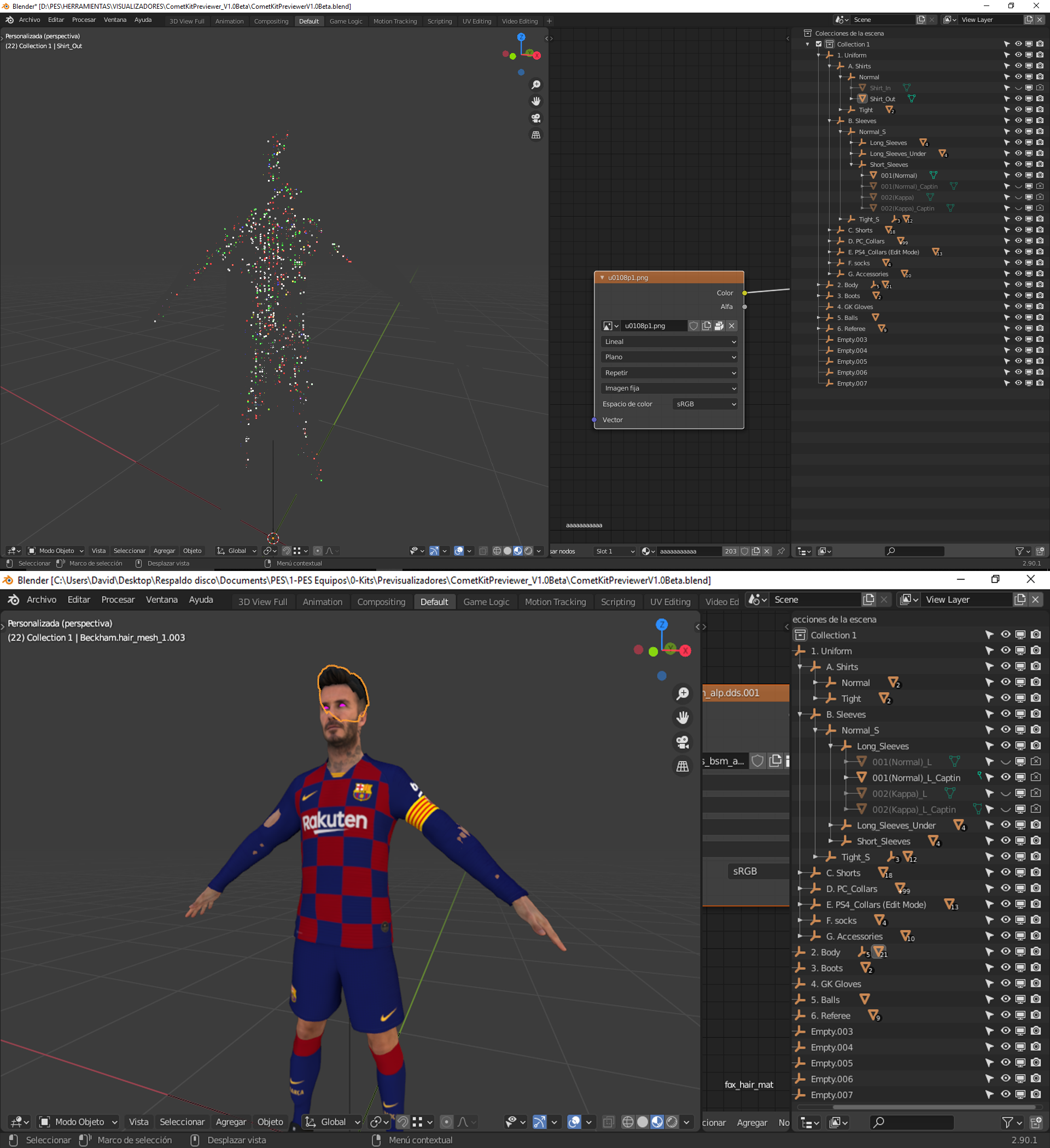This screenshot has width=1050, height=1148.
Task: Open Modo Objeto dropdown in bottom viewport
Action: (79, 1121)
